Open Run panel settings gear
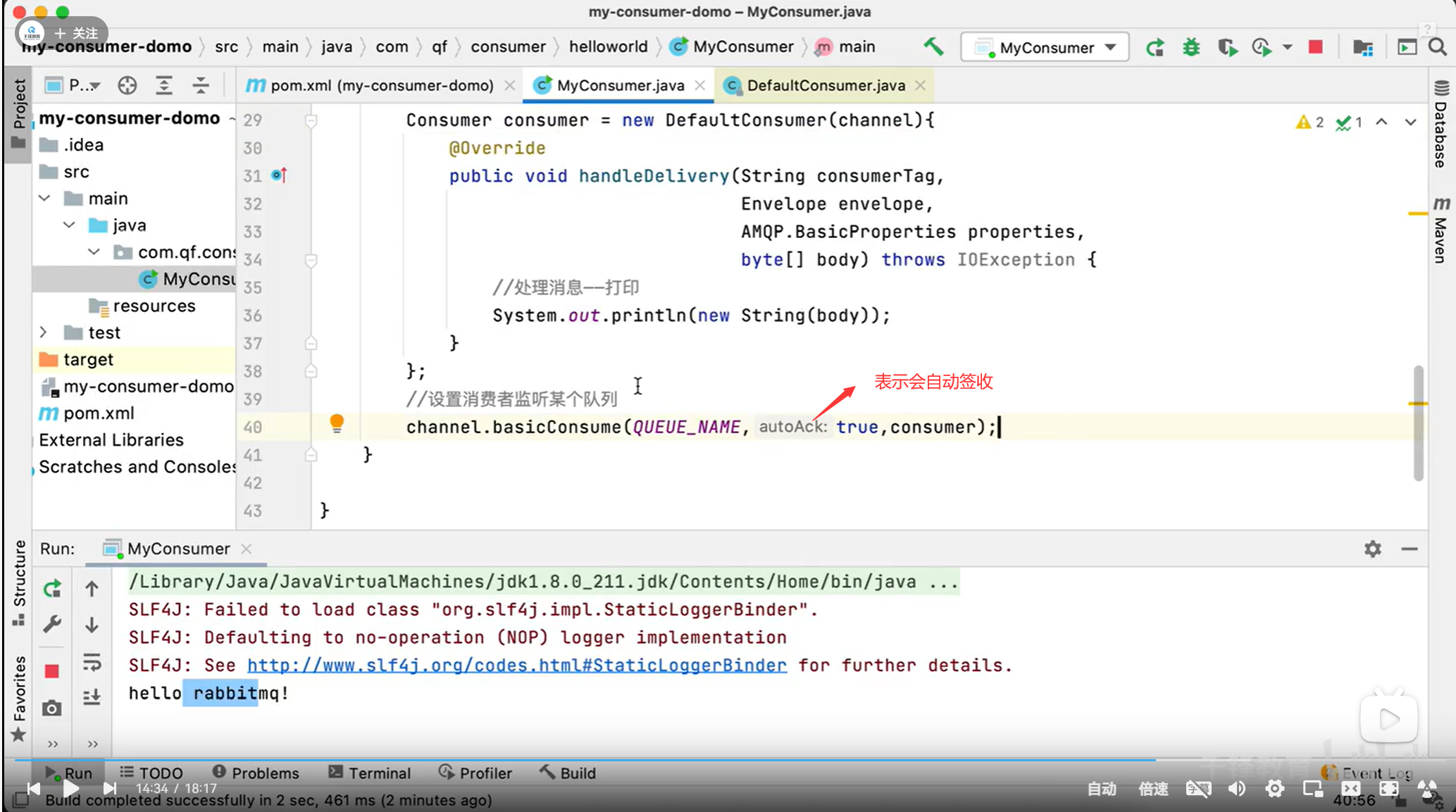Viewport: 1456px width, 812px height. pos(1372,549)
